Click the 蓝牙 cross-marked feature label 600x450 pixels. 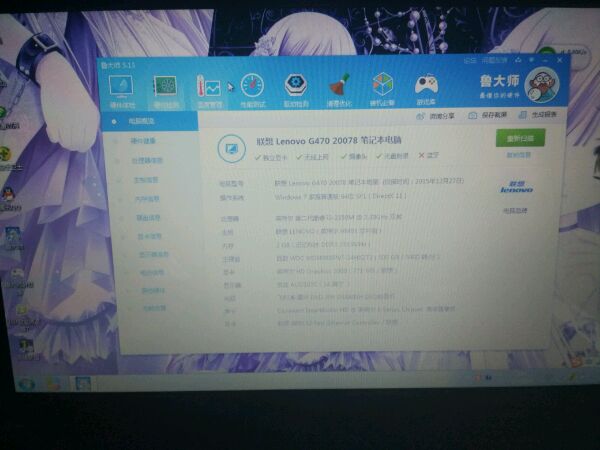[429, 155]
